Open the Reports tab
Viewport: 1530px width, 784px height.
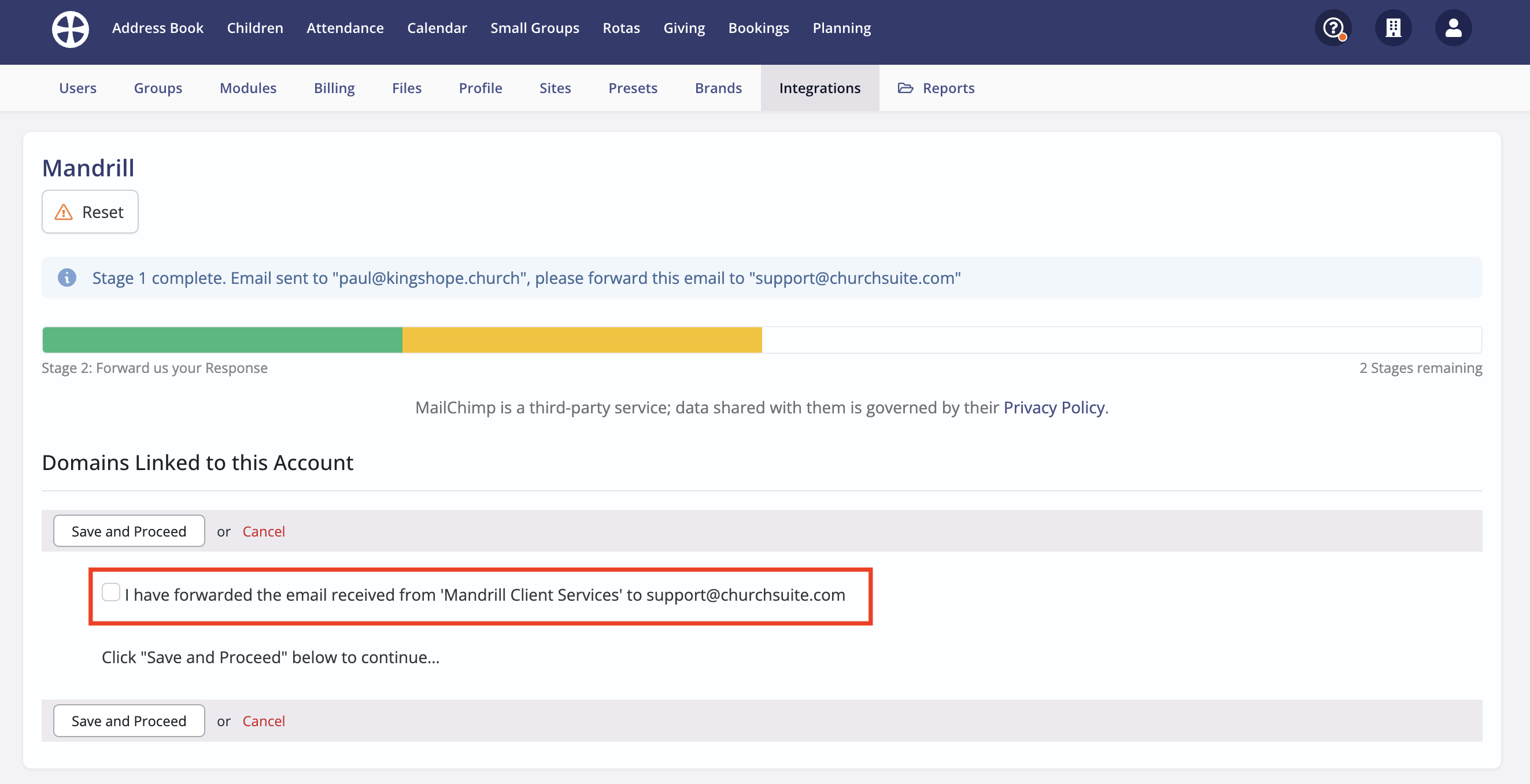tap(936, 88)
